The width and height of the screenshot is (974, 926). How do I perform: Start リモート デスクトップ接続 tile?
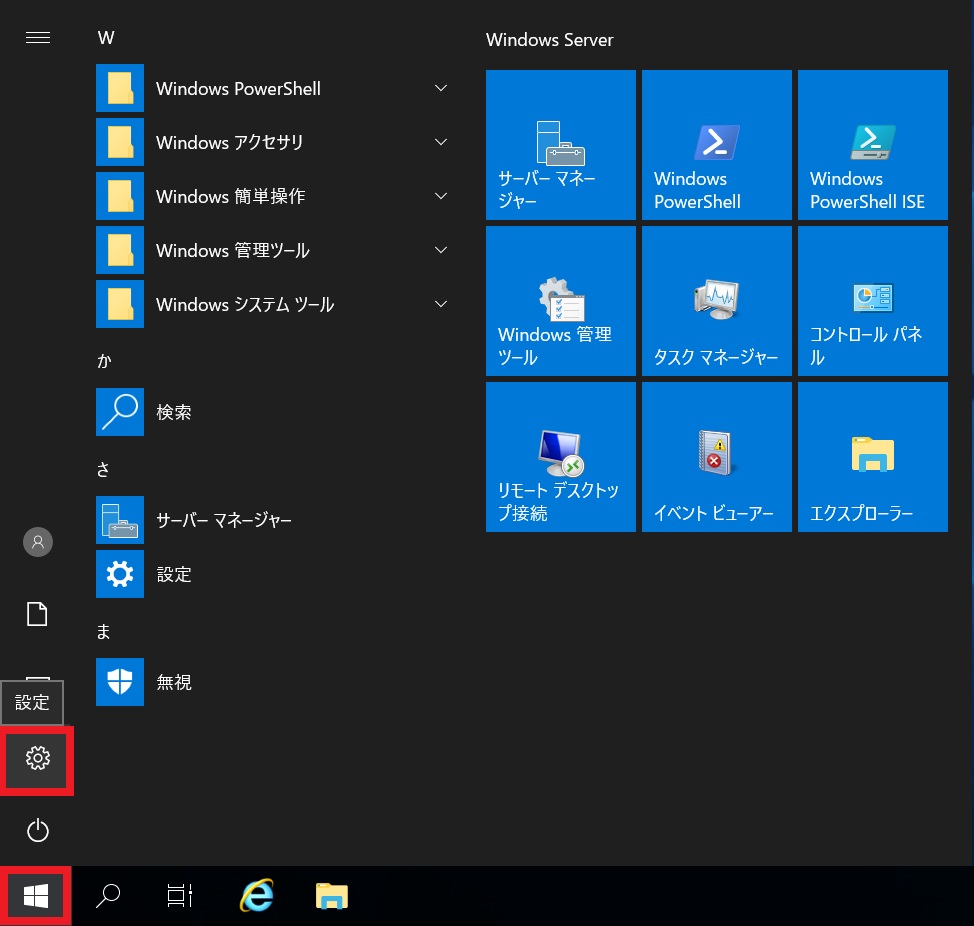pyautogui.click(x=560, y=456)
